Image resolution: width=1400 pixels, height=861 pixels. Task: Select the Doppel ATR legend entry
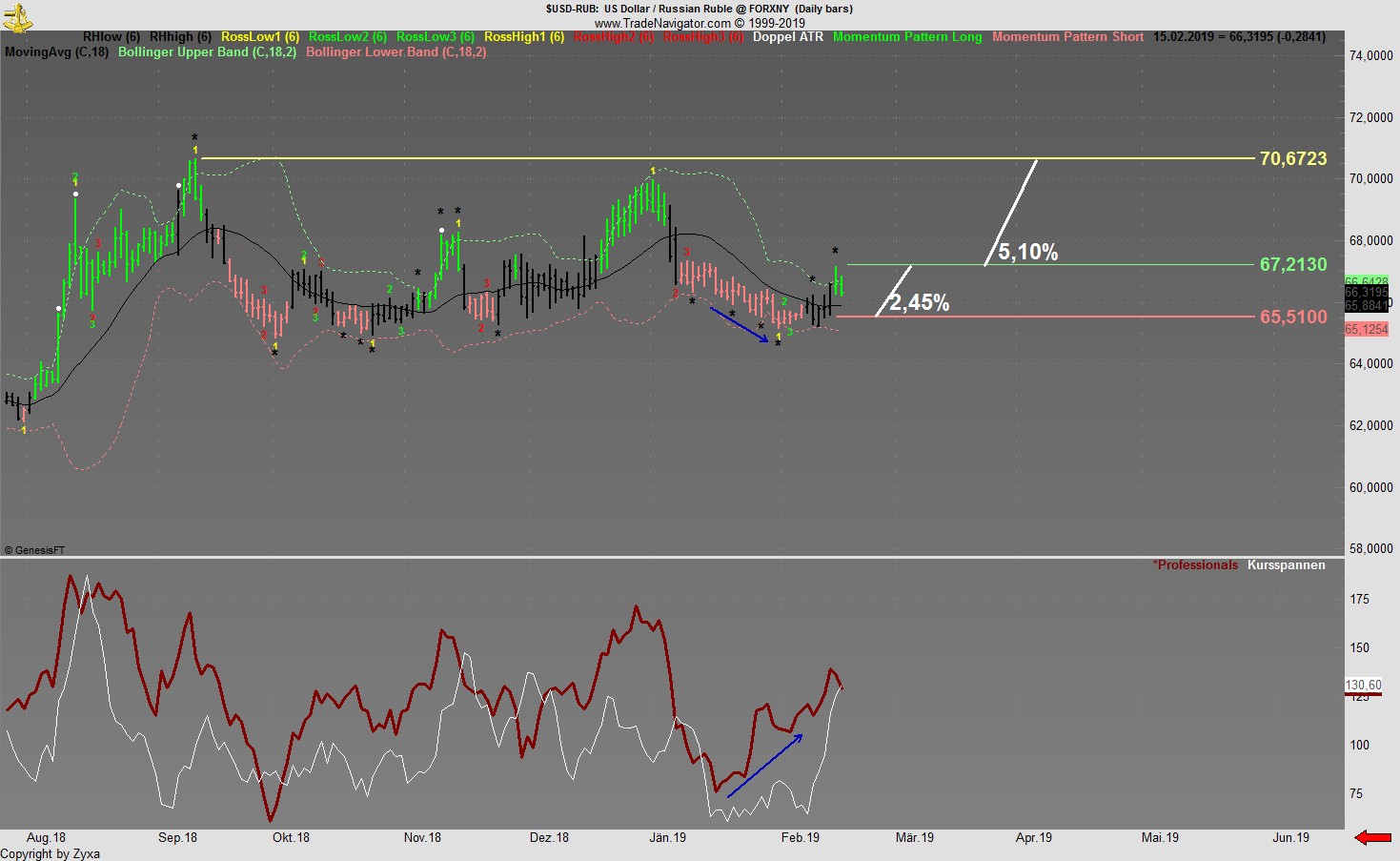789,37
